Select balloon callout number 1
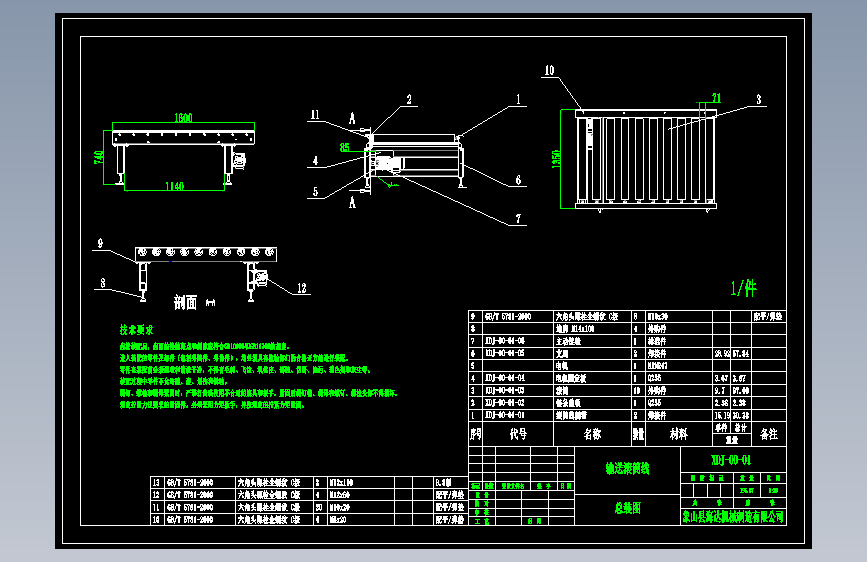The height and width of the screenshot is (562, 867). pos(518,100)
